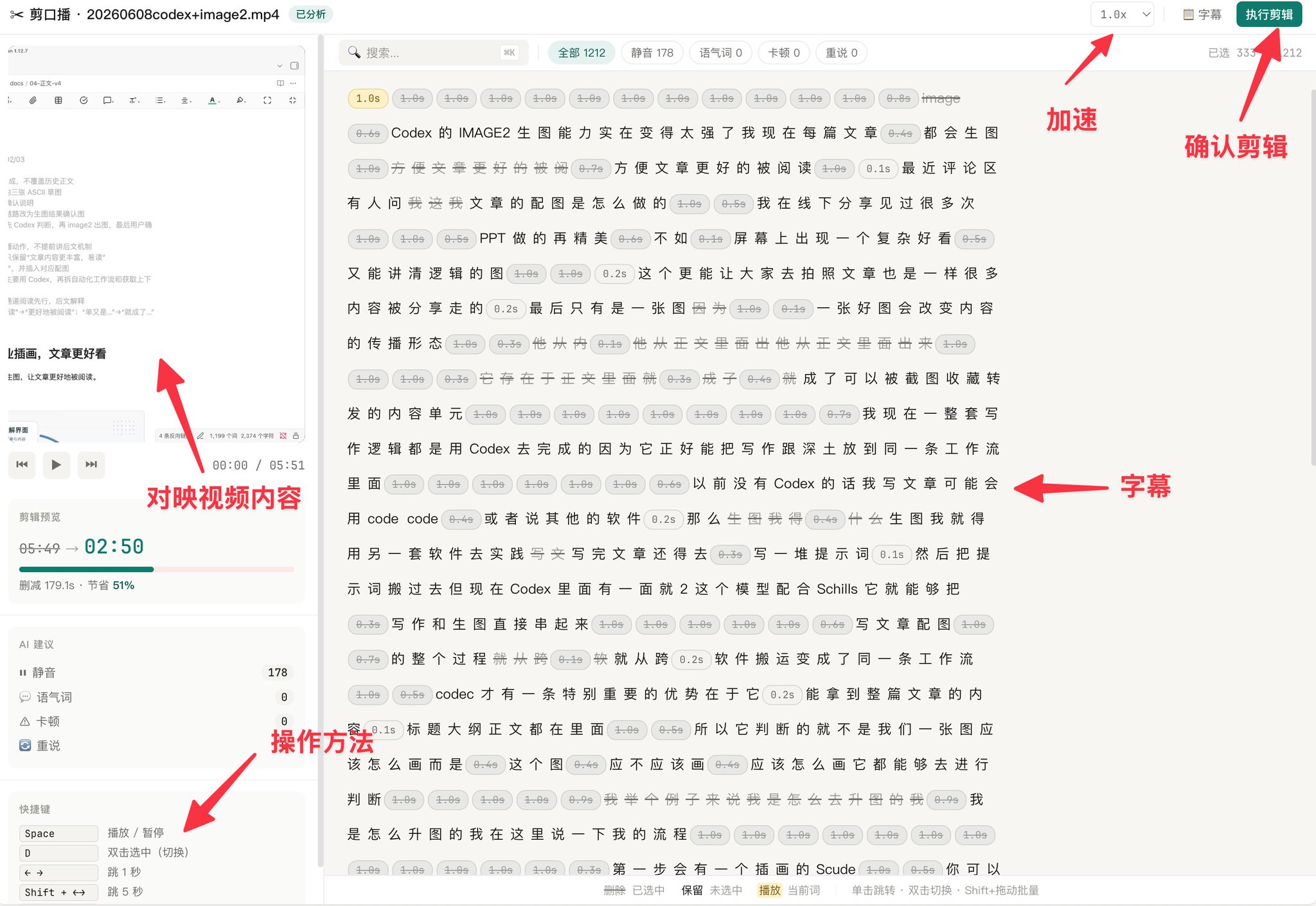Click the video preview frame
This screenshot has height=906, width=1316.
coord(156,244)
